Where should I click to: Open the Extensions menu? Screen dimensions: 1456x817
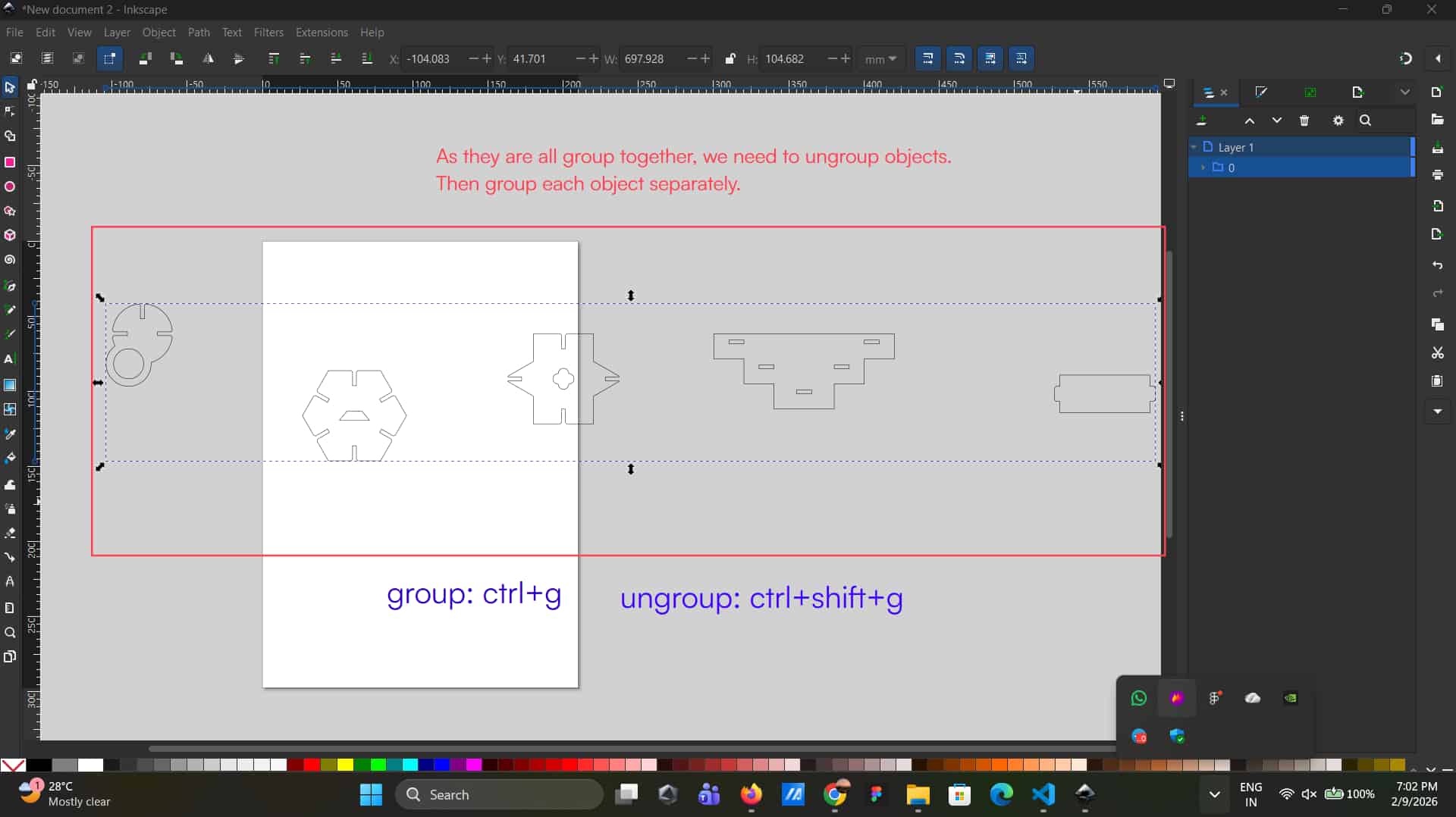point(322,32)
